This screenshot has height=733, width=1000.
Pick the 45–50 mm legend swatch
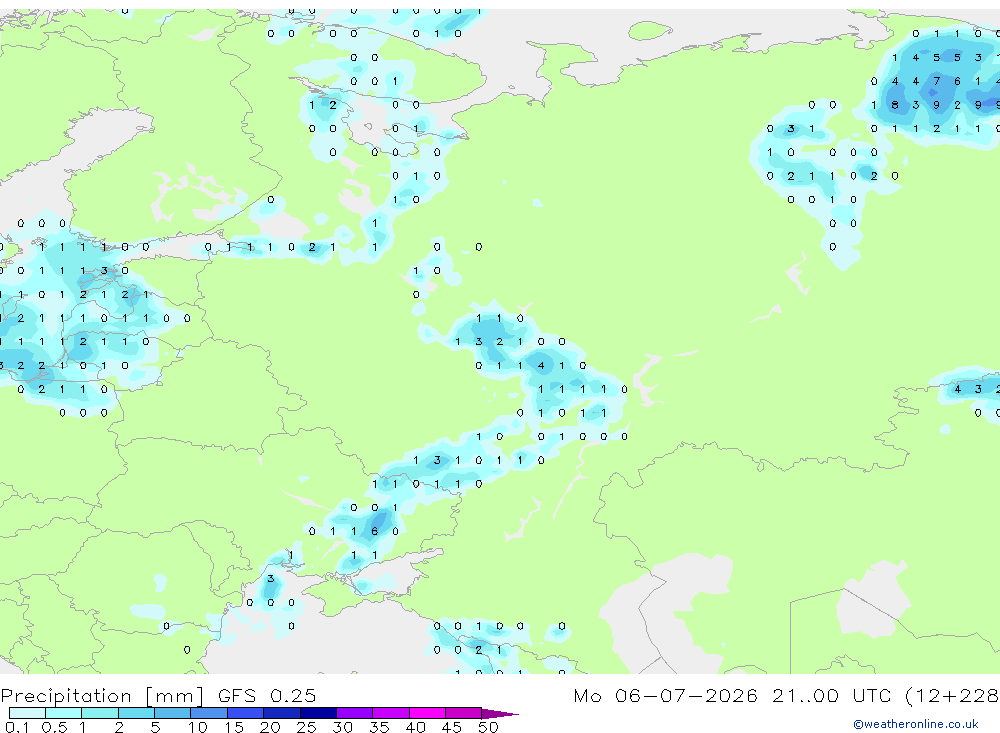click(x=463, y=713)
